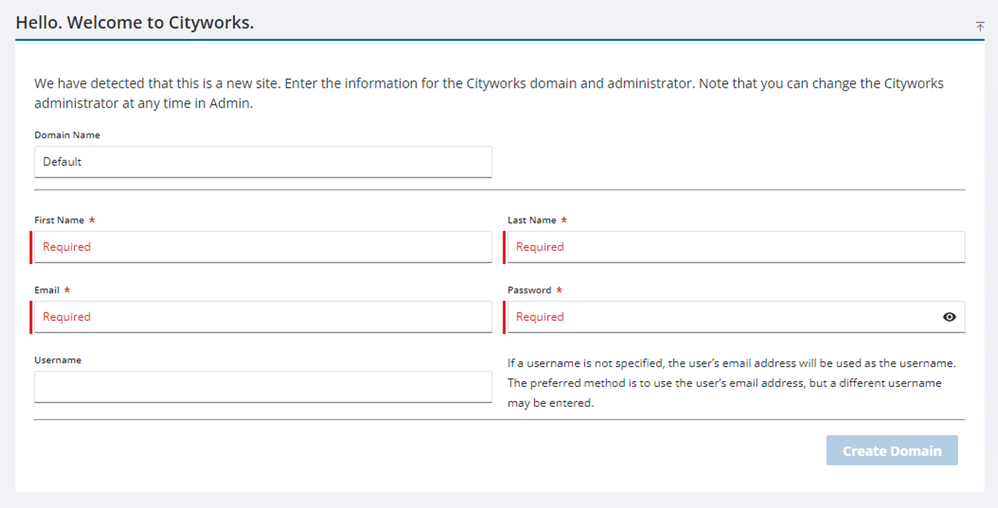This screenshot has height=508, width=998.
Task: Click the Hello. Welcome to Cityworks heading
Action: (134, 22)
